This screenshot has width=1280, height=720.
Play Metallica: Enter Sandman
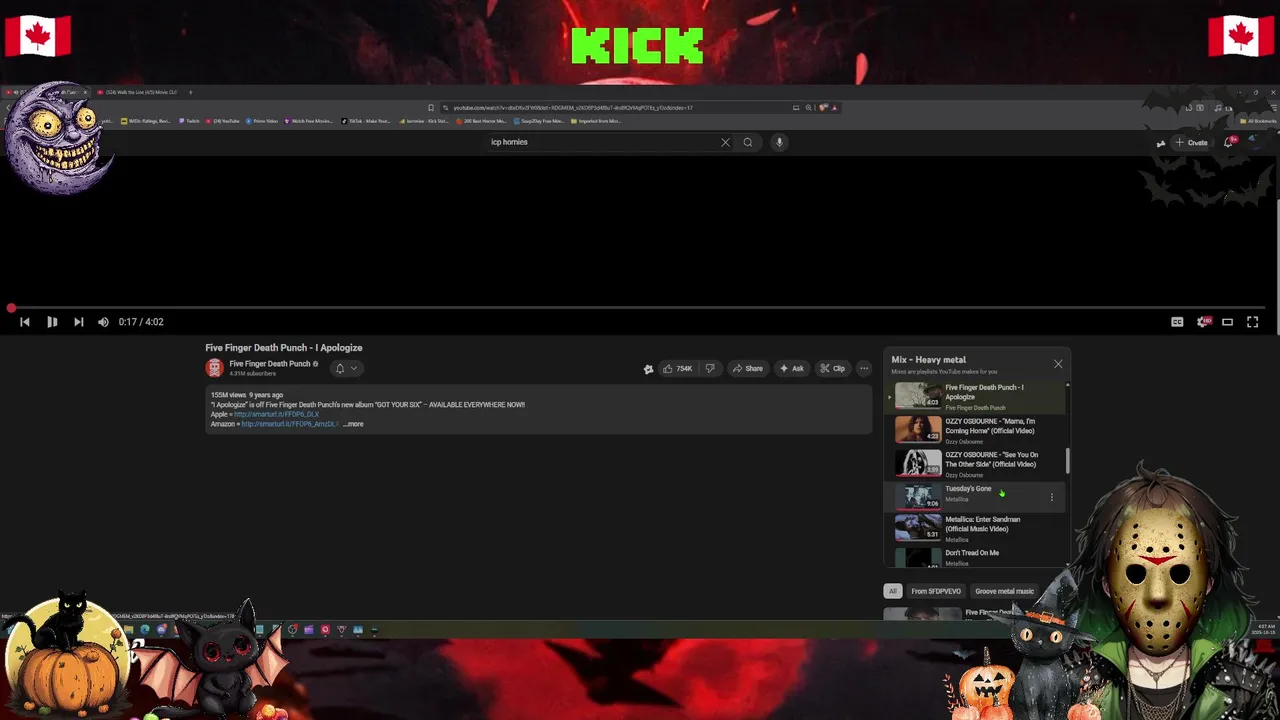coord(977,527)
